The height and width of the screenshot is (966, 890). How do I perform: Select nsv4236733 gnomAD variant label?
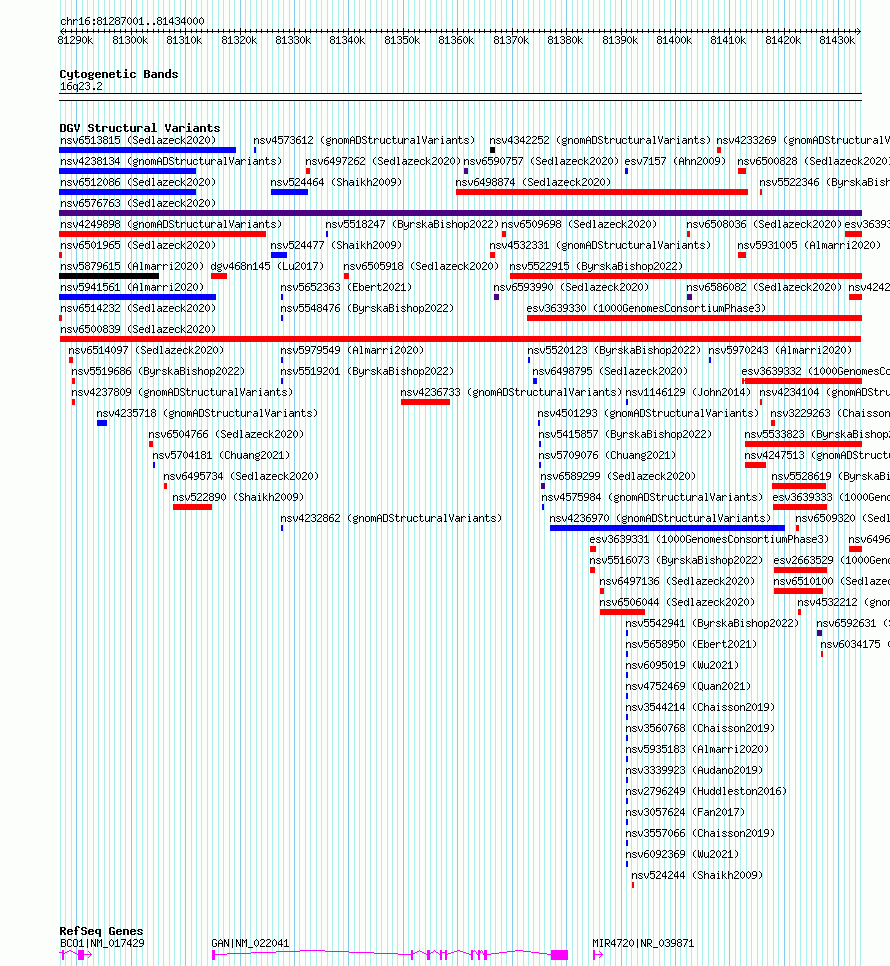coord(511,392)
